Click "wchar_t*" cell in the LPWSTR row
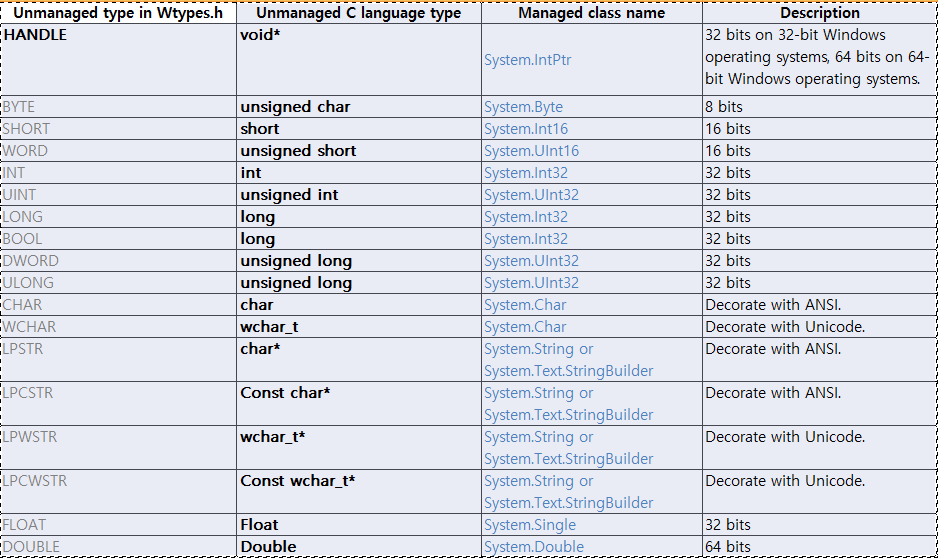The width and height of the screenshot is (938, 558). 359,448
